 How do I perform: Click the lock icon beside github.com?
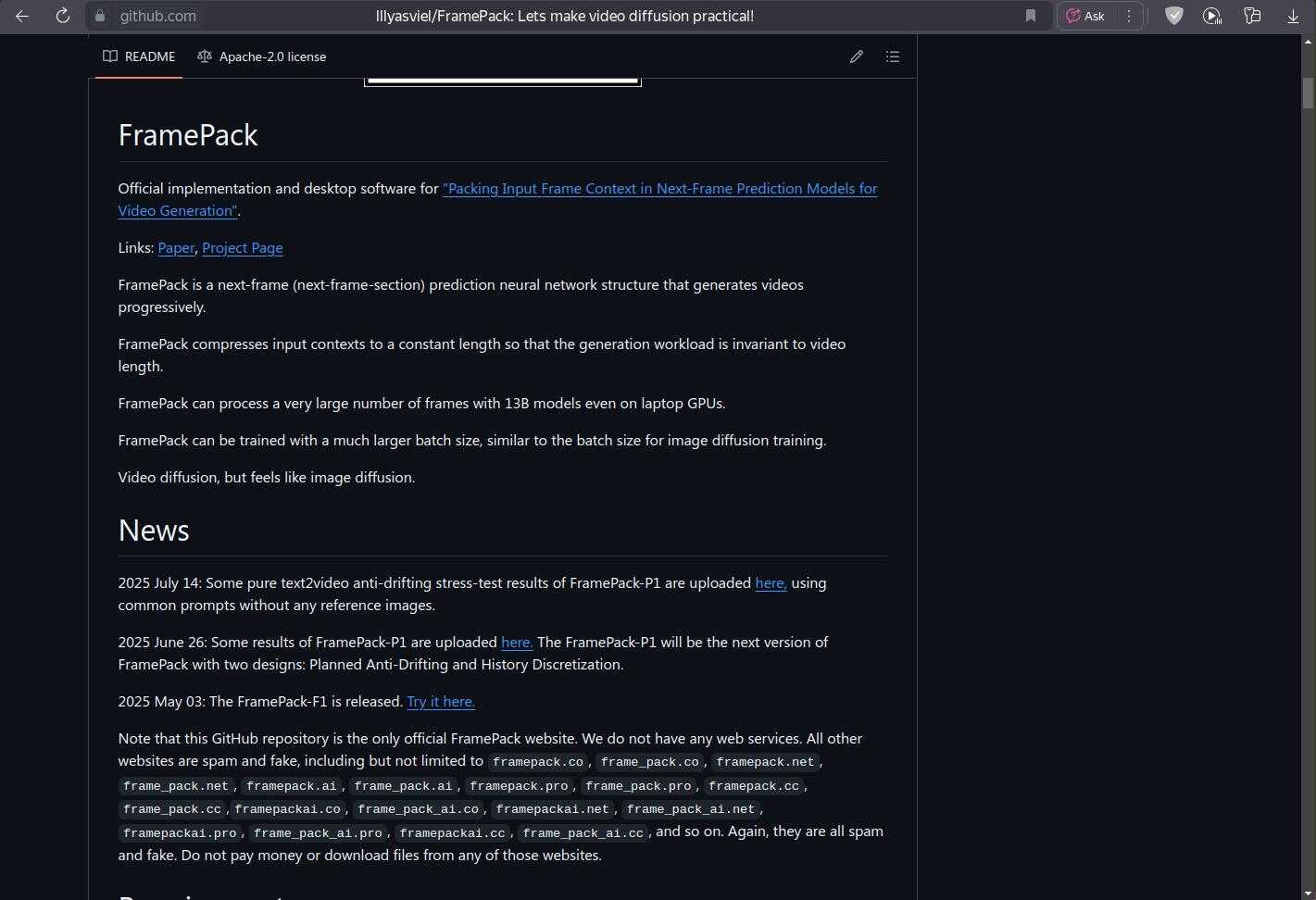pyautogui.click(x=101, y=16)
